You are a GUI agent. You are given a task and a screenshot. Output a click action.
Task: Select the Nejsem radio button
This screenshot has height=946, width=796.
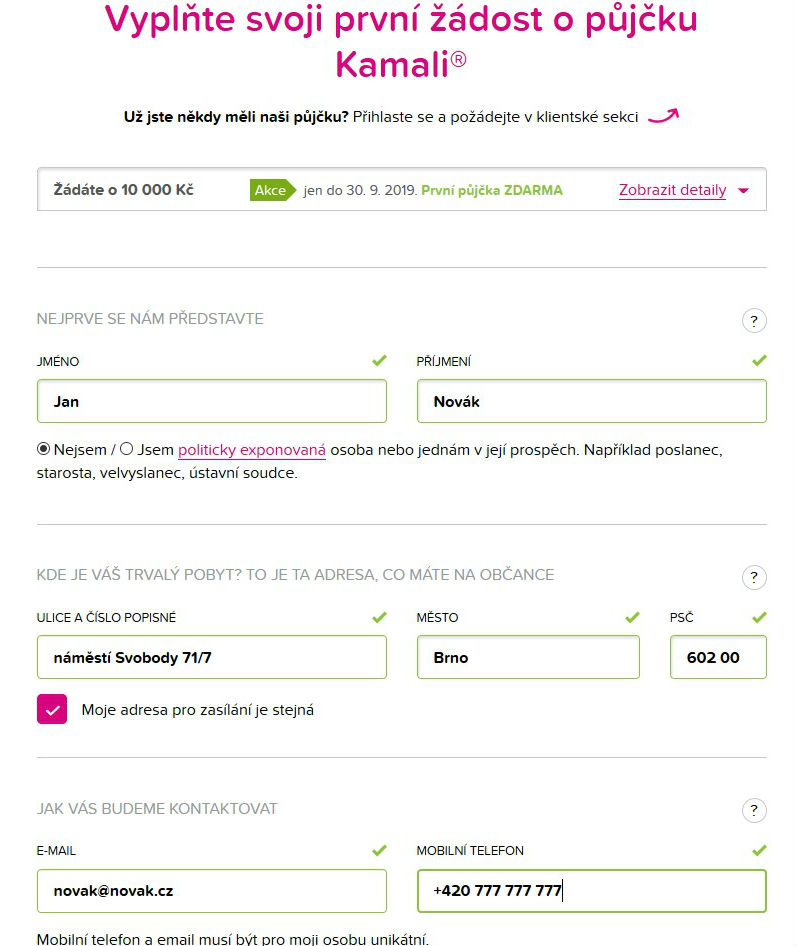(43, 449)
